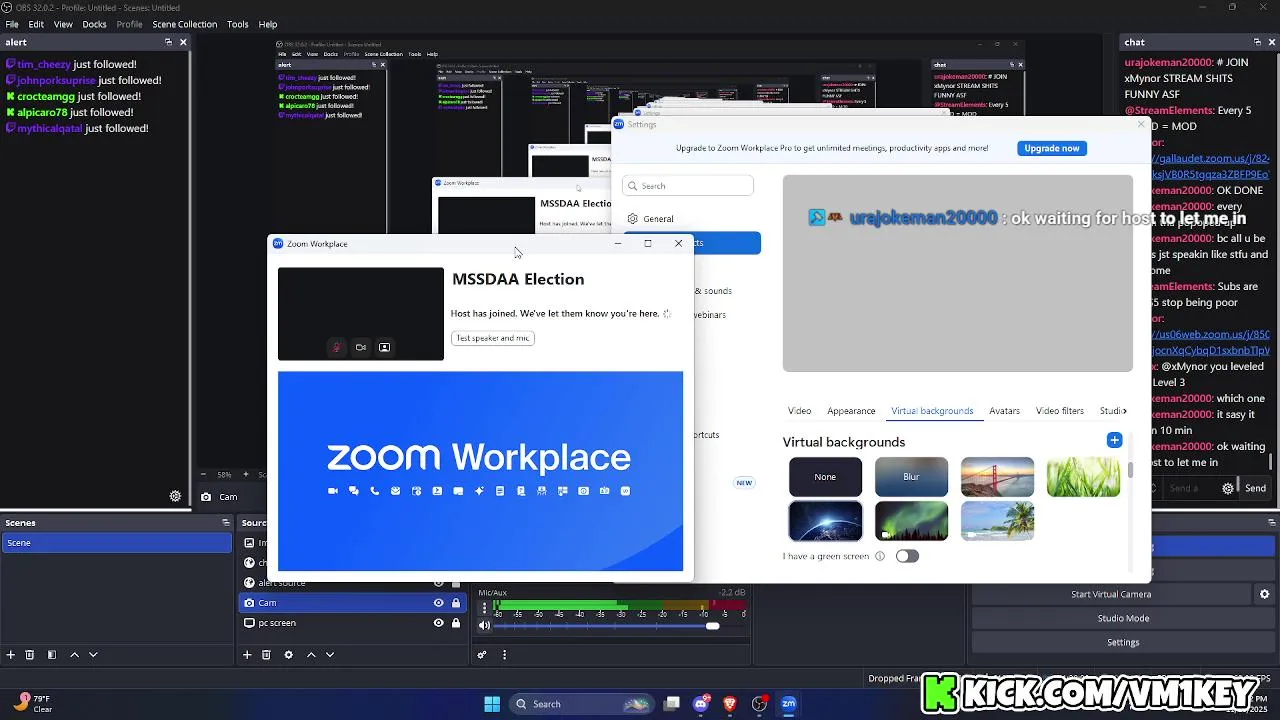This screenshot has width=1280, height=720.
Task: Open scene filters icon
Action: point(52,655)
